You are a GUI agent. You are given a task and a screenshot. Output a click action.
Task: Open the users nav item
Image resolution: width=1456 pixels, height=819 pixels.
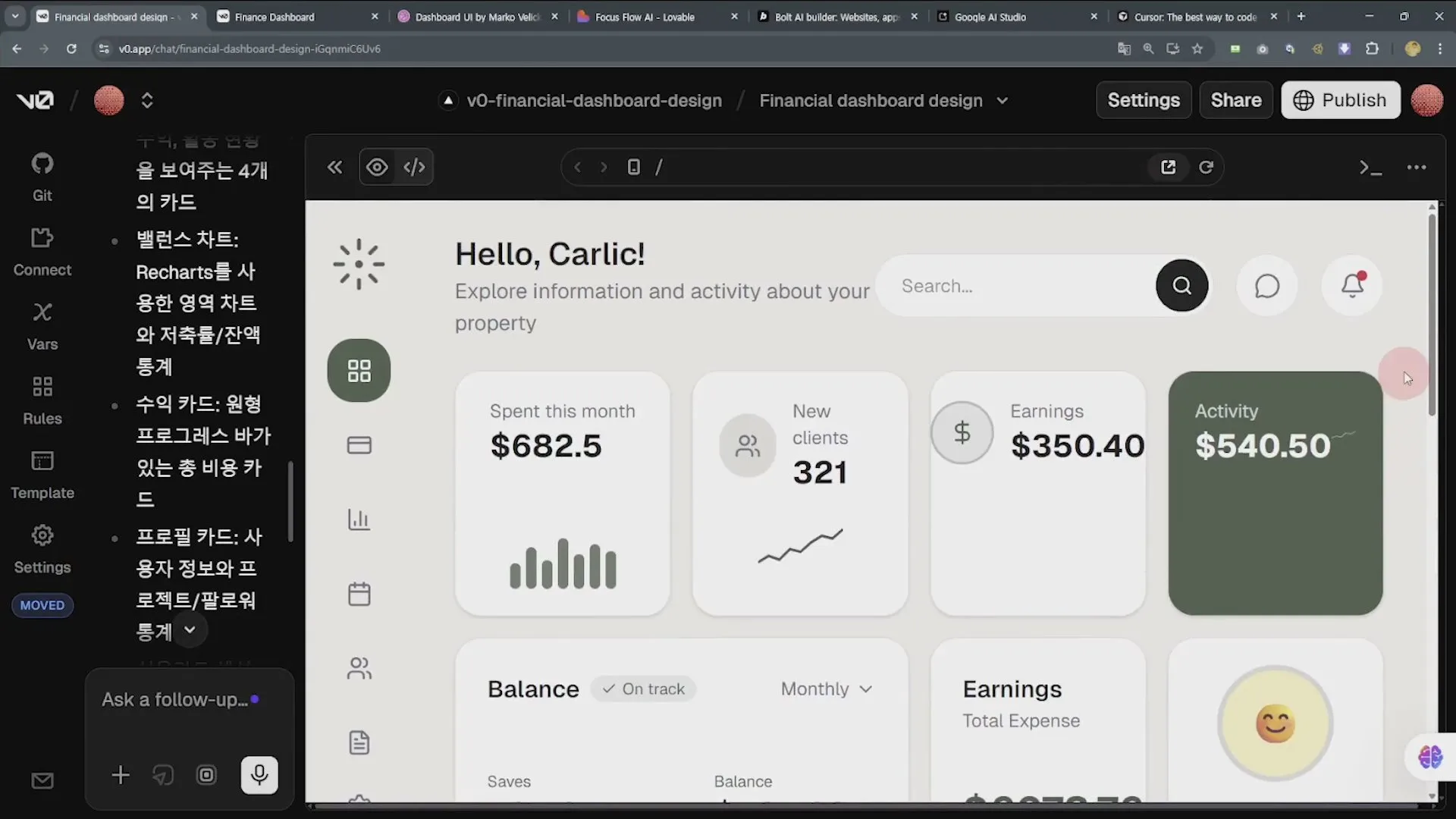tap(359, 668)
